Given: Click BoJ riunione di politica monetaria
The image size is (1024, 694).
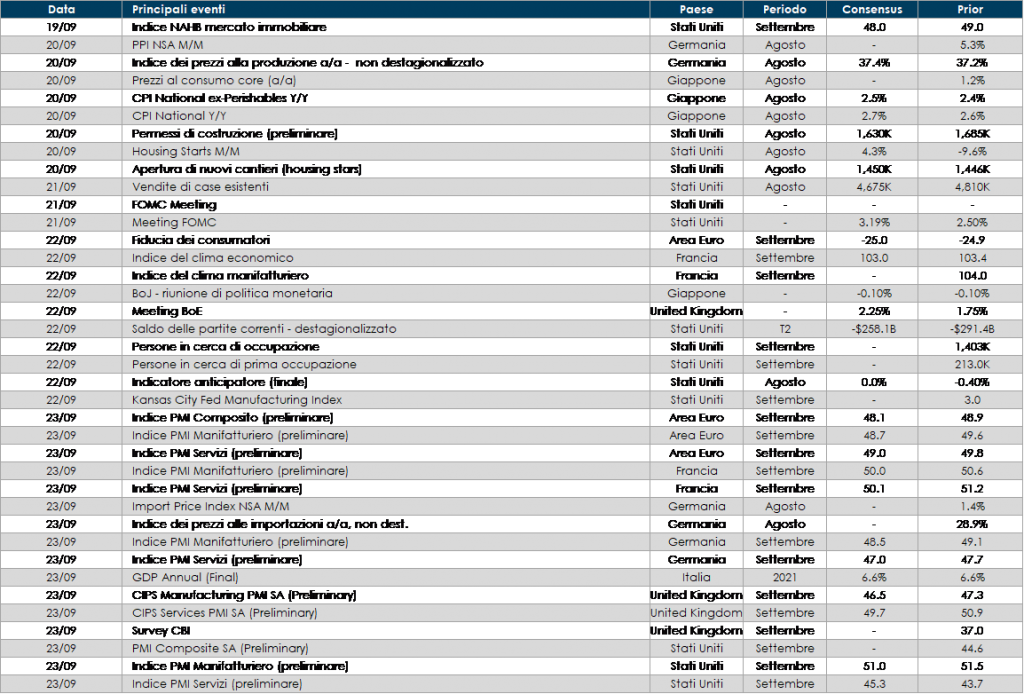Looking at the screenshot, I should tap(232, 293).
